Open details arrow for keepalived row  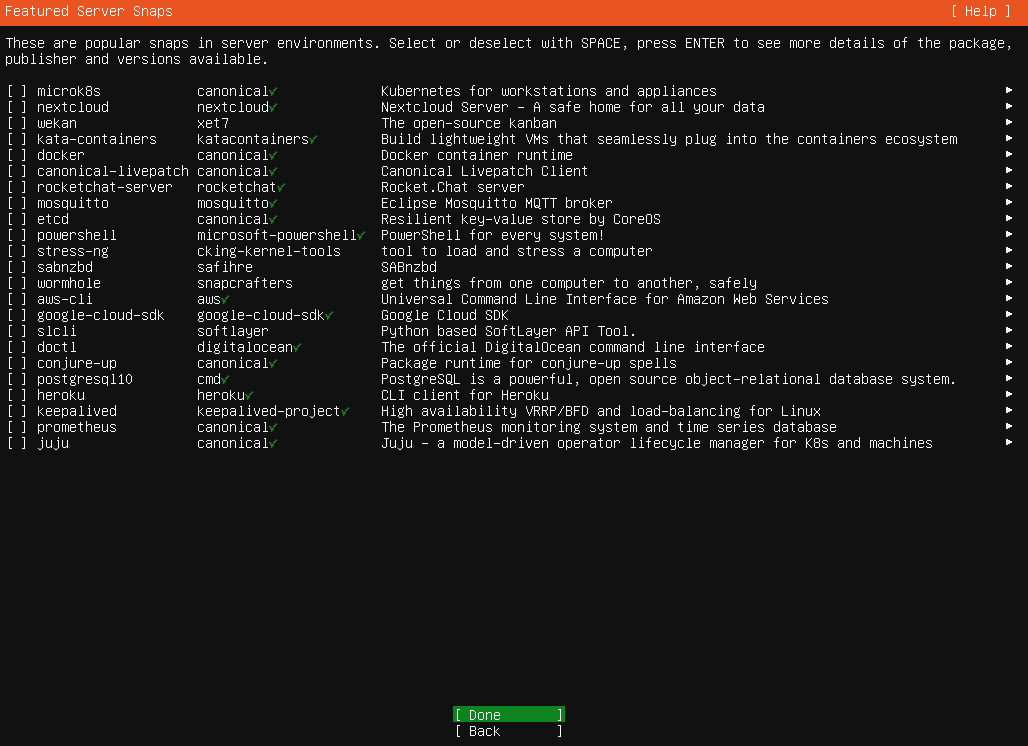point(1009,410)
